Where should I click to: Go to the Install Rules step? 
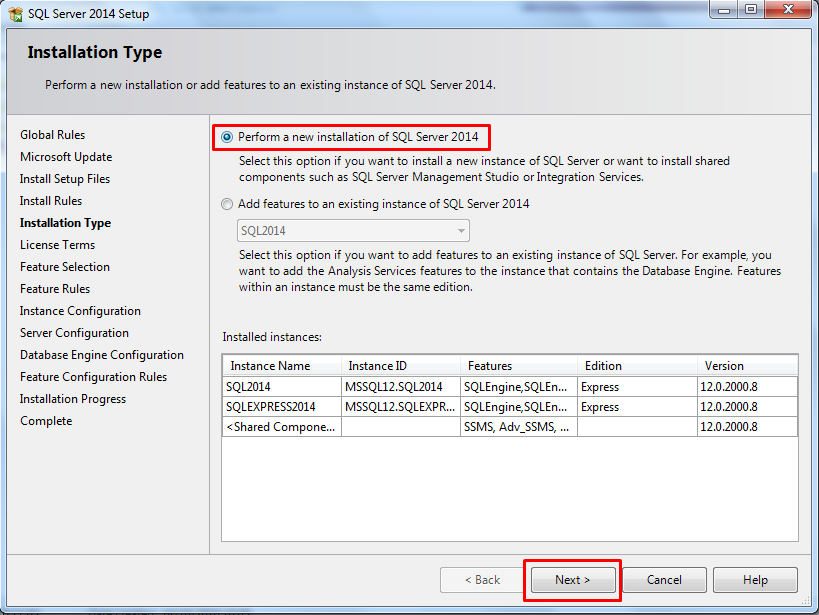(51, 201)
